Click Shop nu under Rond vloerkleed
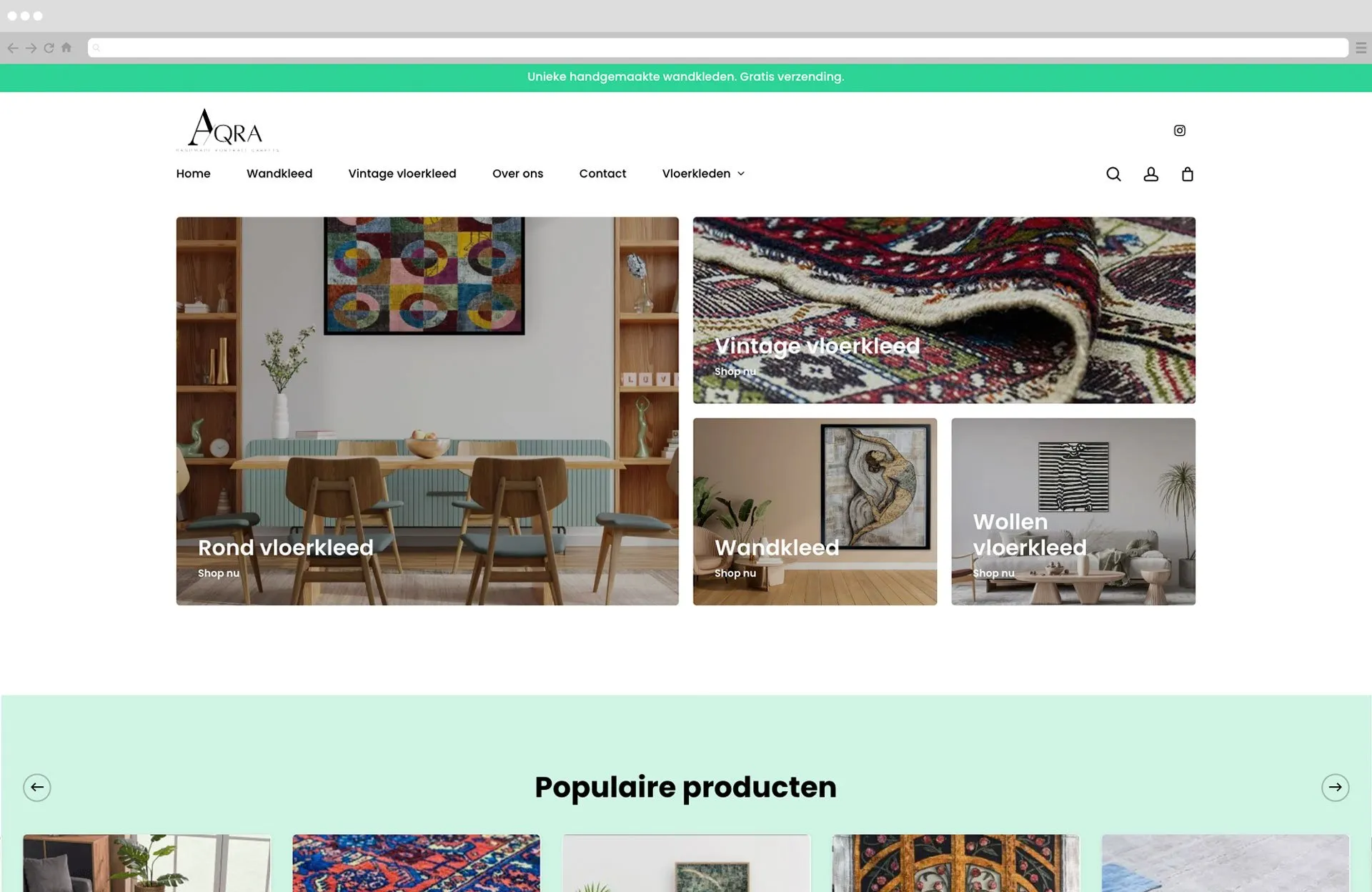 tap(219, 573)
